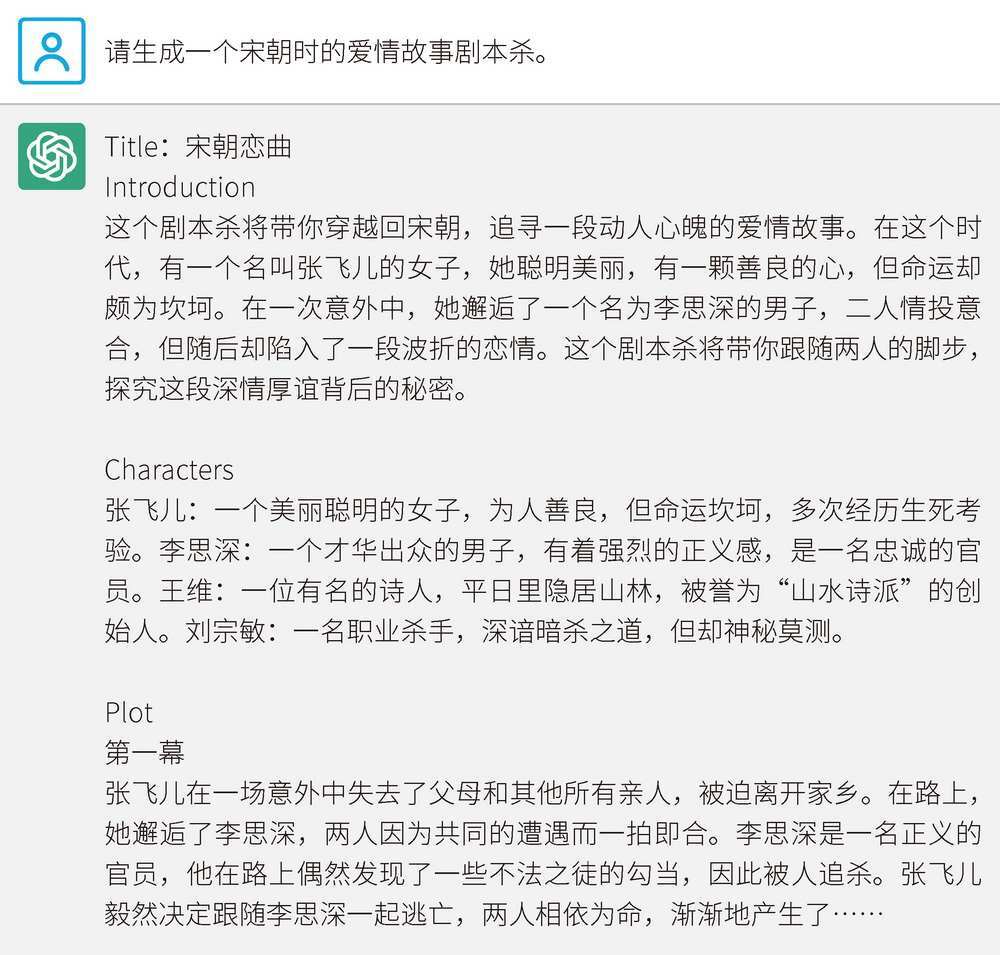
Task: Click the green ChatGPT logo icon
Action: coord(51,157)
